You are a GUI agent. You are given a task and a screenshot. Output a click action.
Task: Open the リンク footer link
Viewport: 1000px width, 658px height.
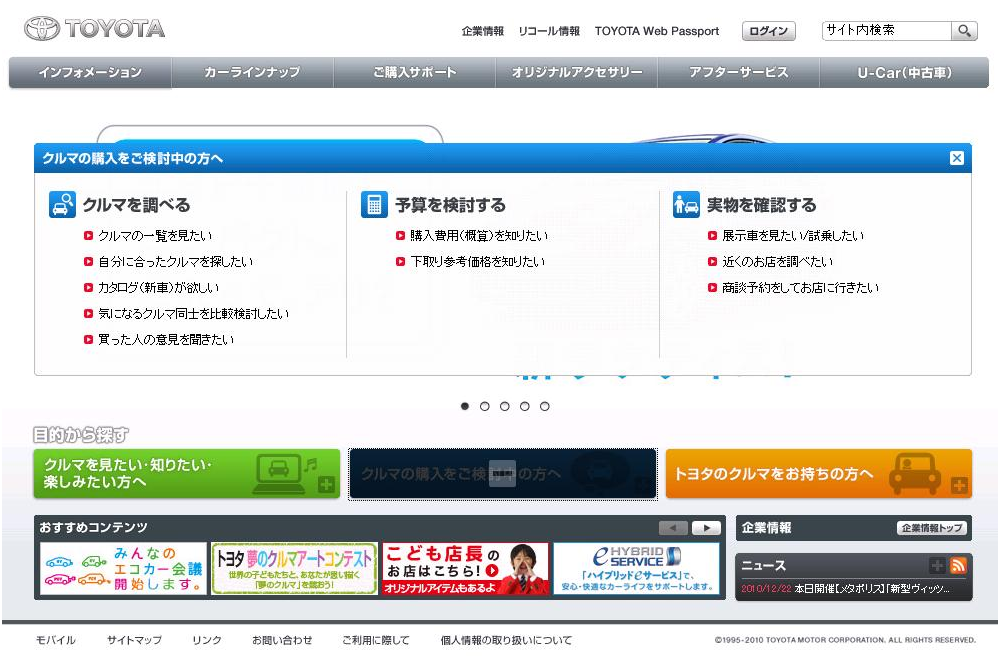pos(207,640)
